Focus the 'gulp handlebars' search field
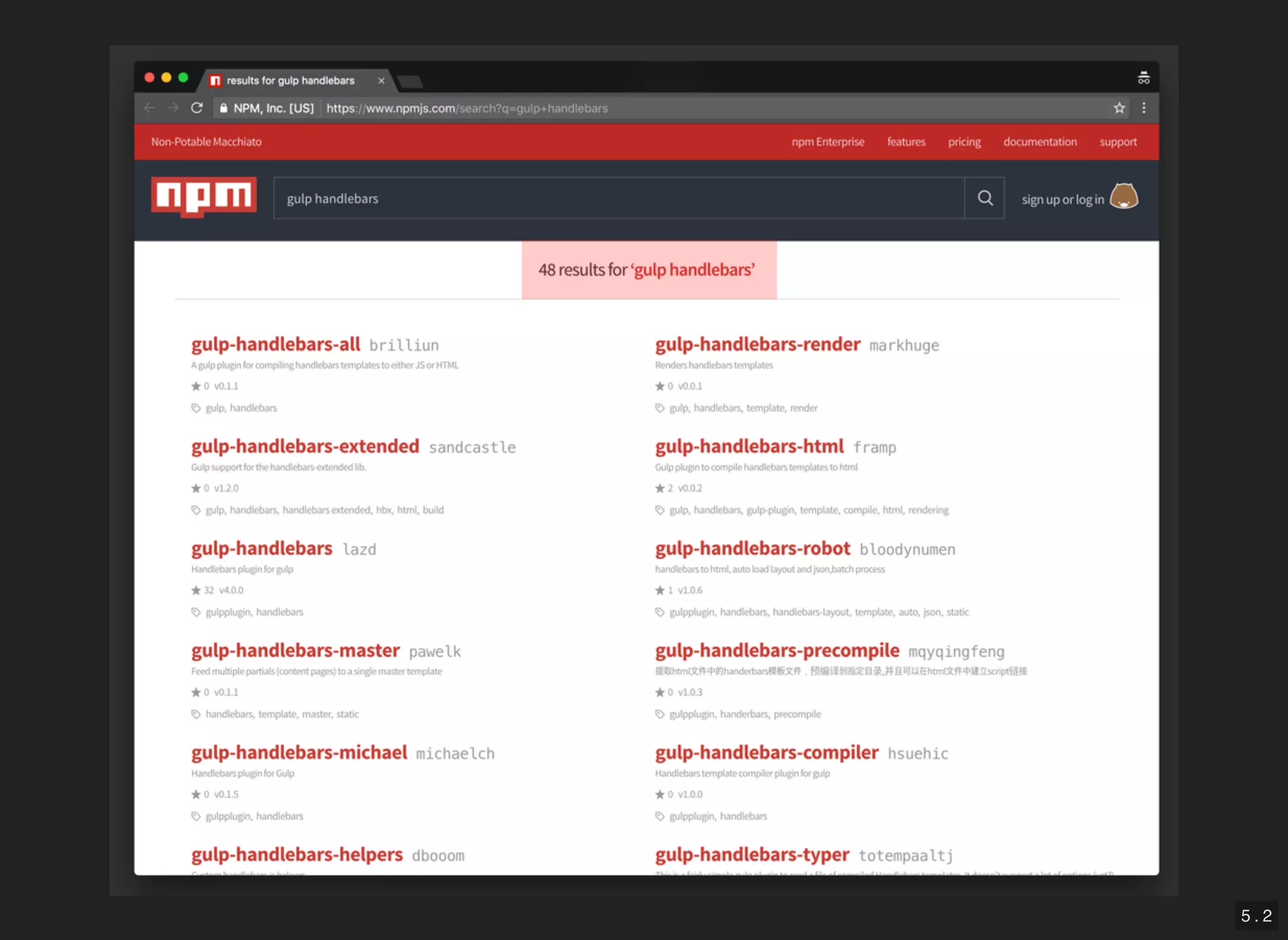The height and width of the screenshot is (940, 1288). pyautogui.click(x=618, y=198)
